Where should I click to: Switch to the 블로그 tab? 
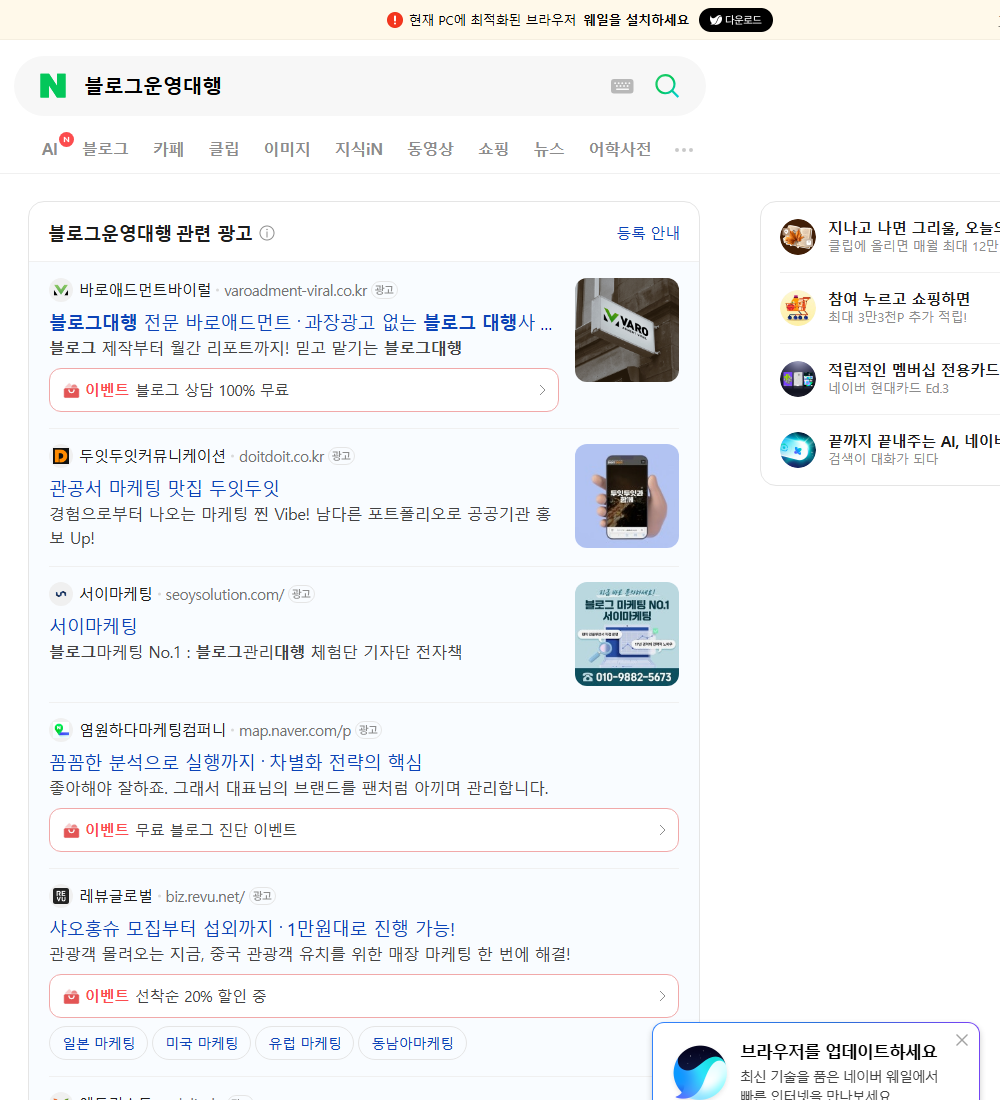pyautogui.click(x=105, y=149)
